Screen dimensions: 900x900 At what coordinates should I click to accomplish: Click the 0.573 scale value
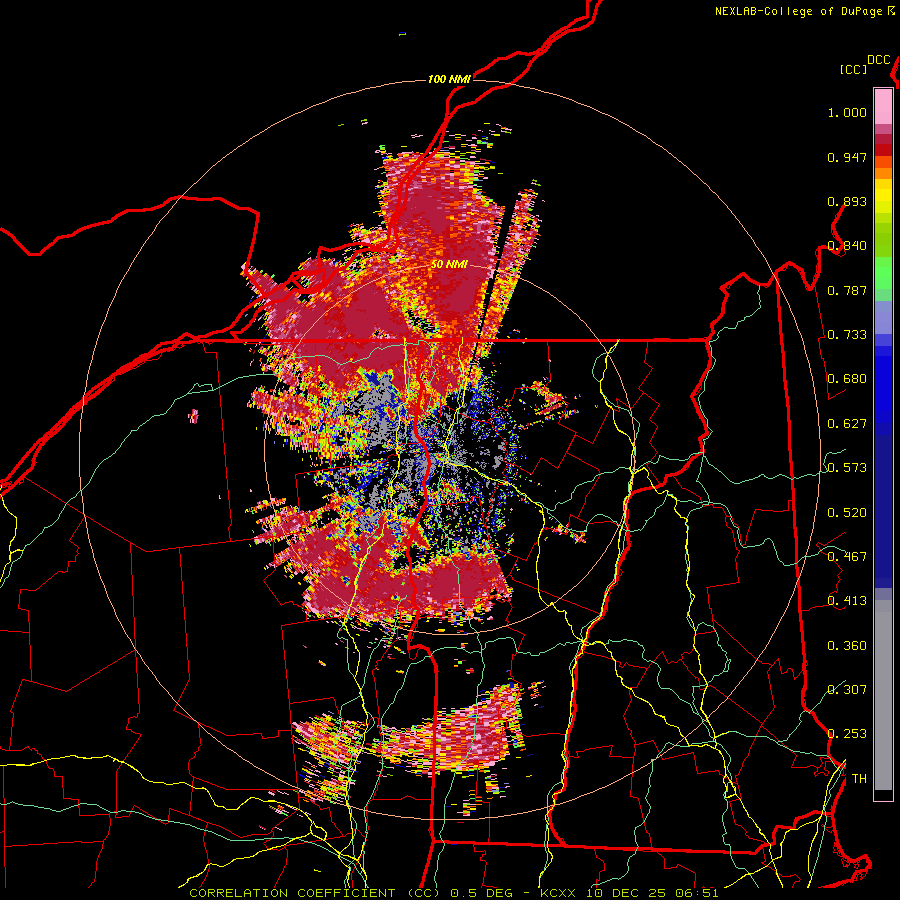tap(847, 468)
